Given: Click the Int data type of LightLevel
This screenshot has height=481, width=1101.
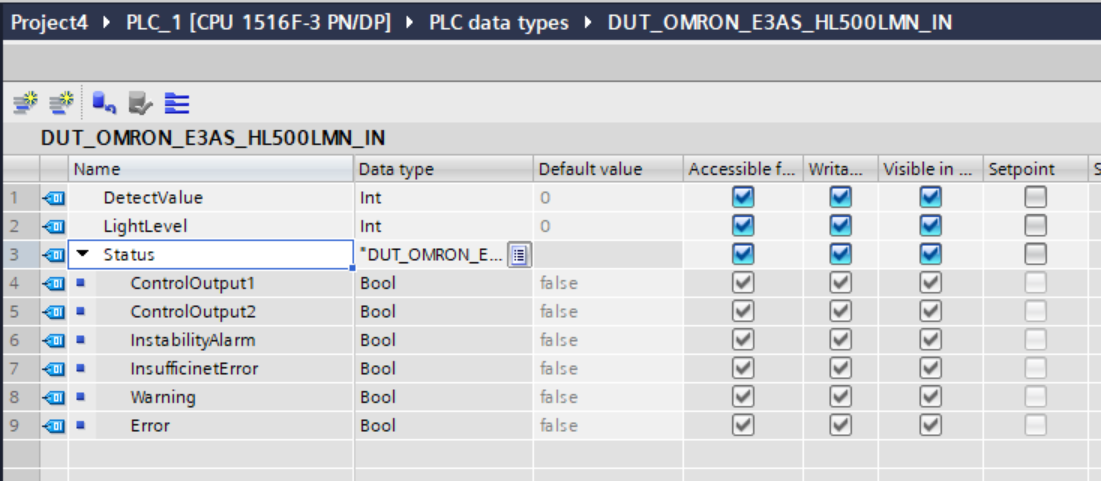Looking at the screenshot, I should click(371, 227).
